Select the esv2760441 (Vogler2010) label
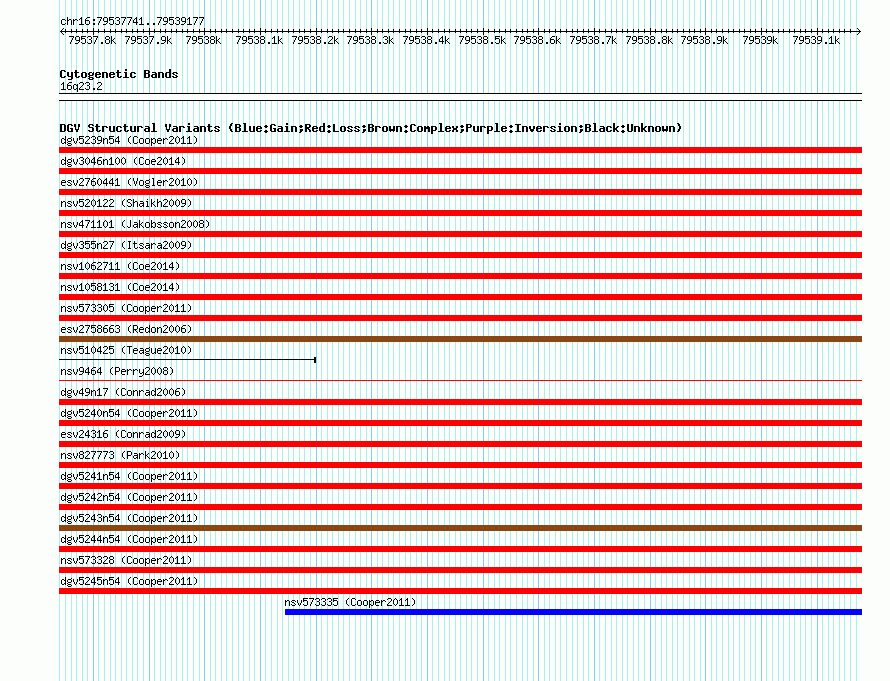890x681 pixels. point(129,182)
